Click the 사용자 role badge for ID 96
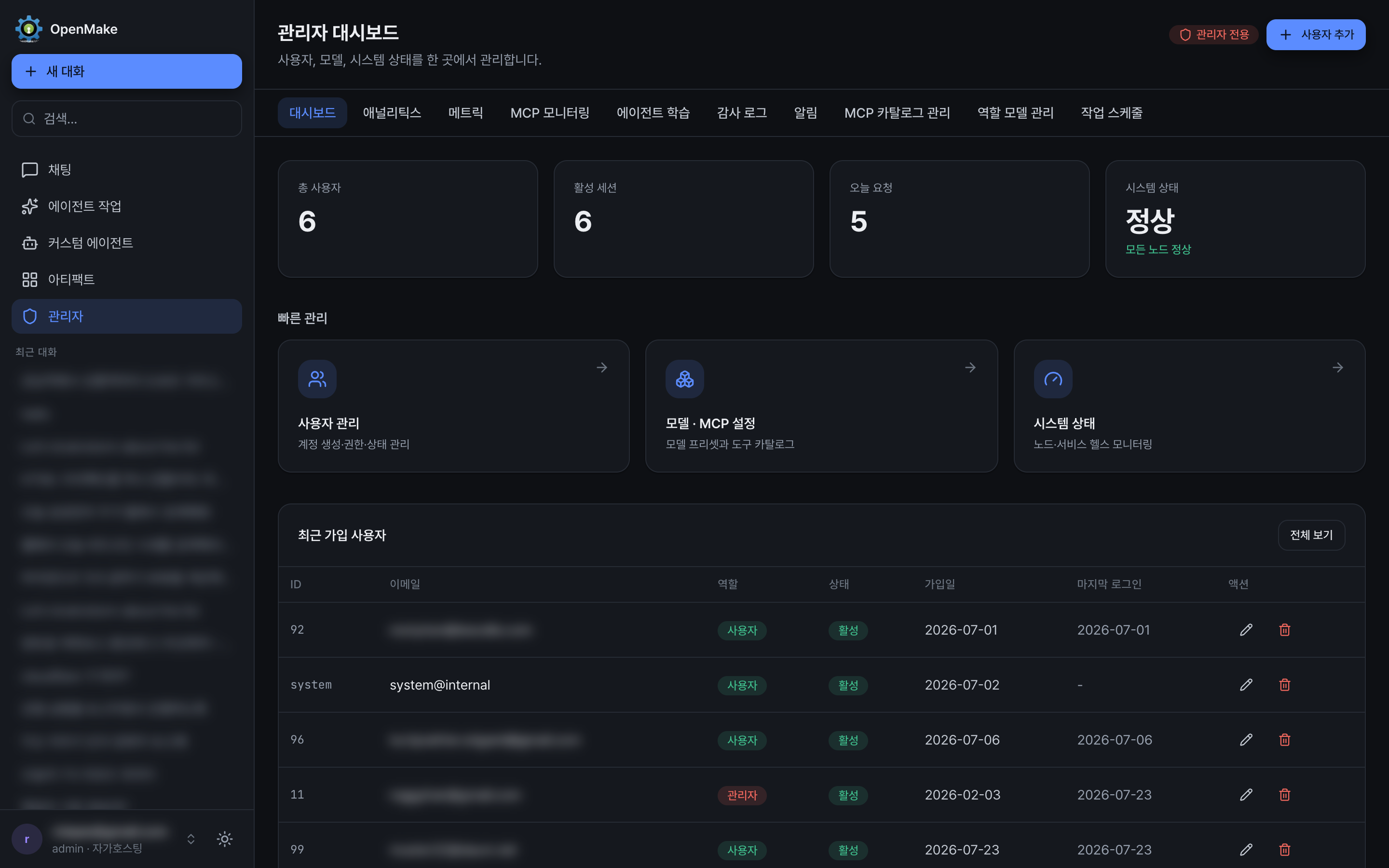 [x=742, y=741]
